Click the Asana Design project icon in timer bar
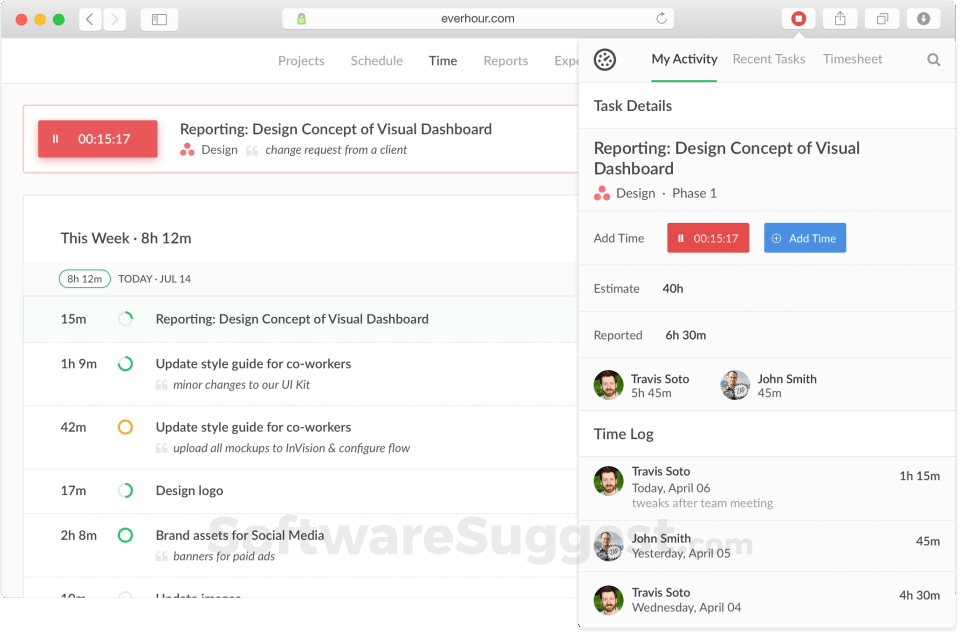The width and height of the screenshot is (960, 634). pyautogui.click(x=187, y=150)
